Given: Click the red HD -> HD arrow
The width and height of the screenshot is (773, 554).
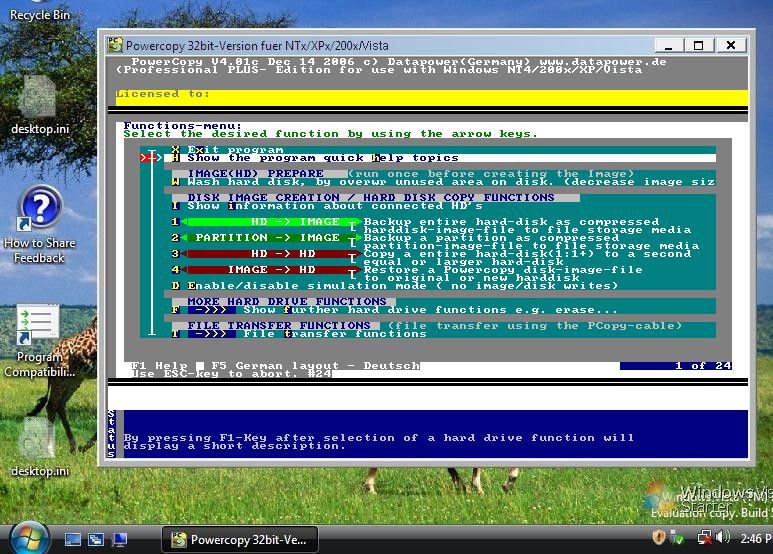Looking at the screenshot, I should (x=271, y=254).
